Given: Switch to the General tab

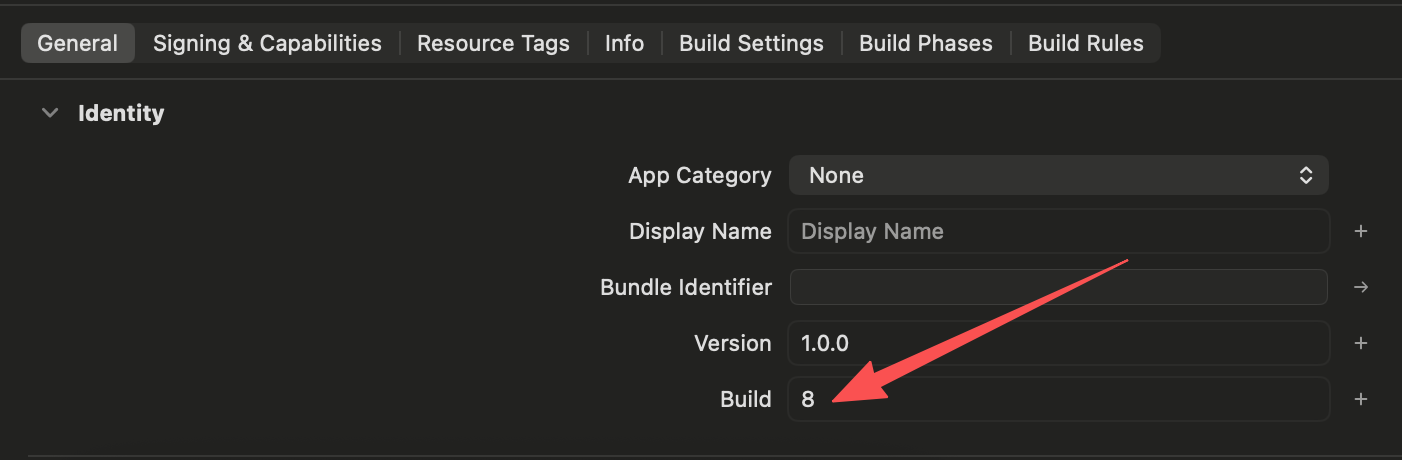Looking at the screenshot, I should point(77,44).
